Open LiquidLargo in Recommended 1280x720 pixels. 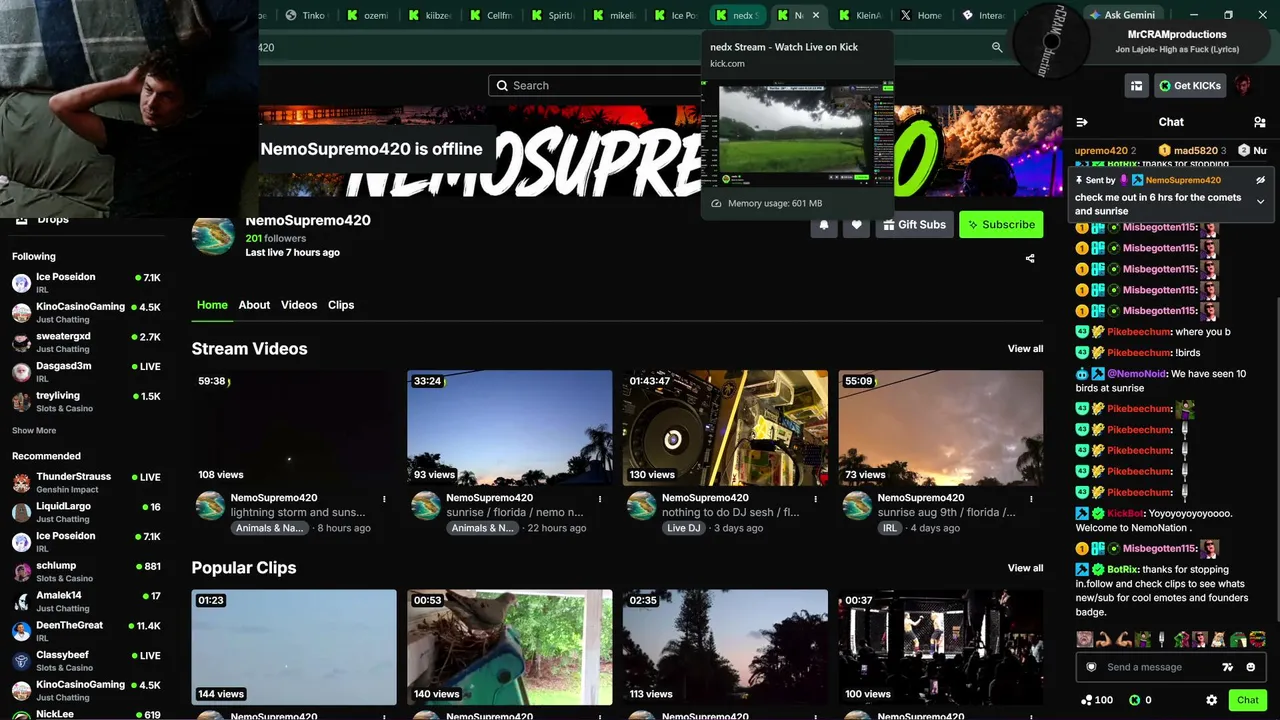[86, 513]
